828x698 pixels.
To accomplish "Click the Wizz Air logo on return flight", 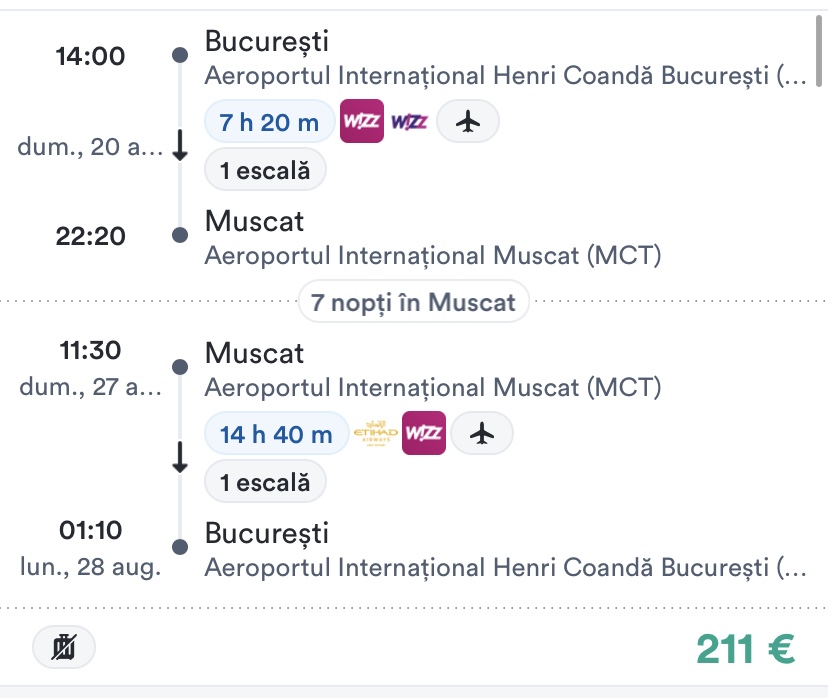I will 424,434.
